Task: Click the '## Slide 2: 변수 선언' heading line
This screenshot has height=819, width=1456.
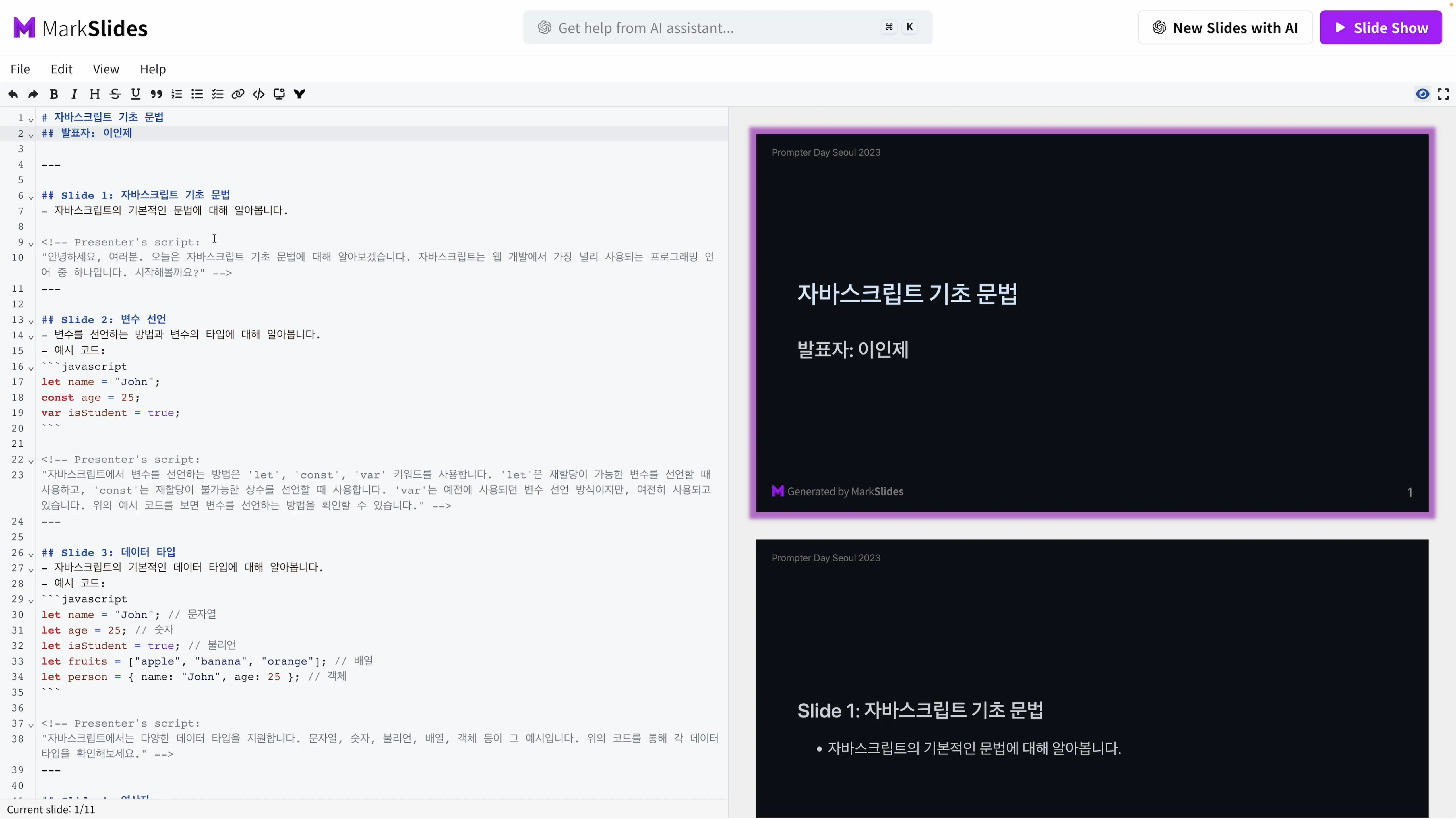Action: [x=104, y=319]
